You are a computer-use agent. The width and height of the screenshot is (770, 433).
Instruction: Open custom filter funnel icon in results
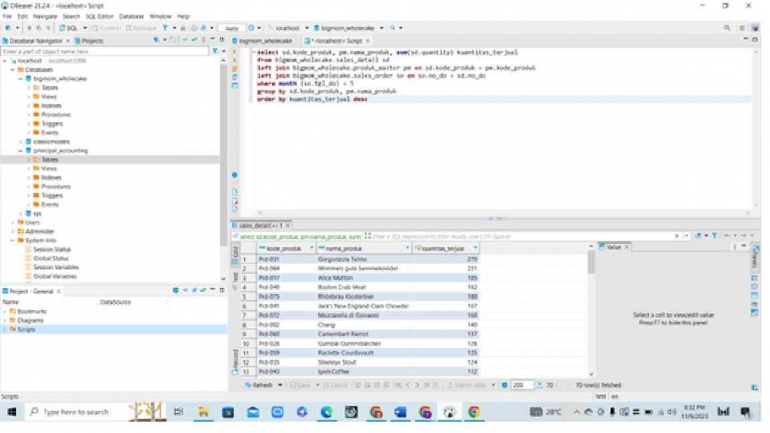[x=715, y=236]
